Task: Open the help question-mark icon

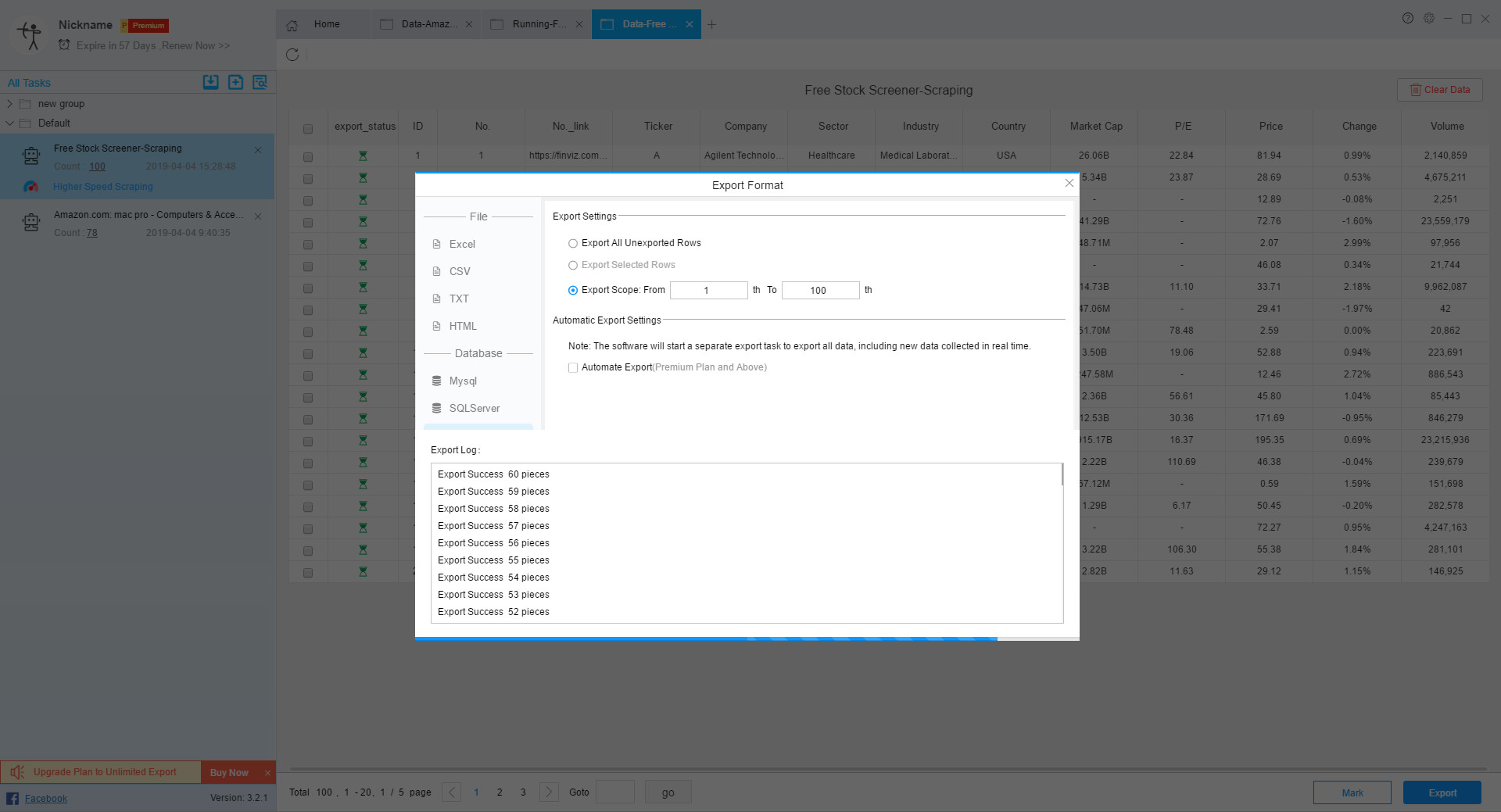Action: (x=1408, y=18)
